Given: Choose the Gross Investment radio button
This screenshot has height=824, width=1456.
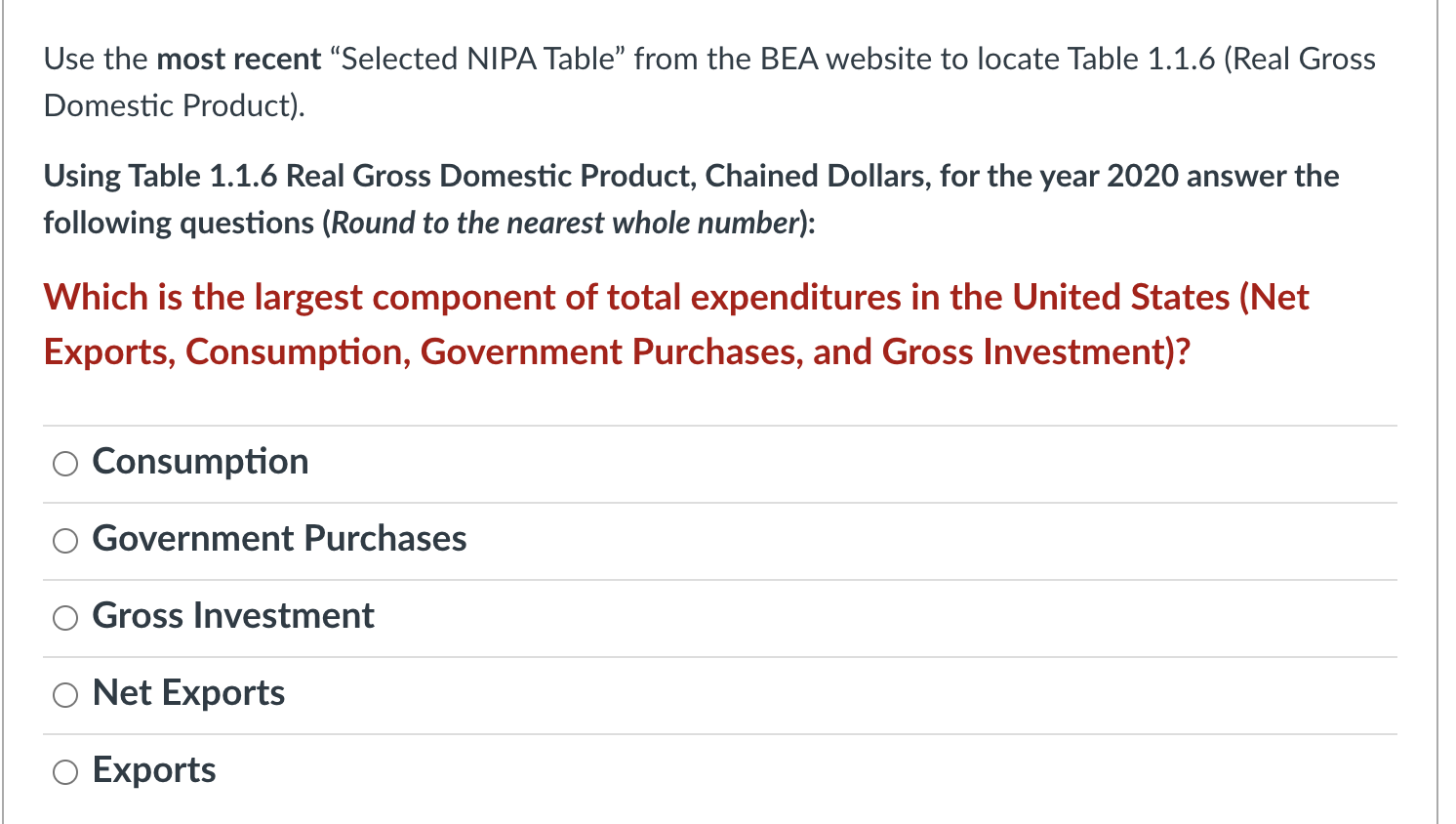Looking at the screenshot, I should tap(65, 618).
